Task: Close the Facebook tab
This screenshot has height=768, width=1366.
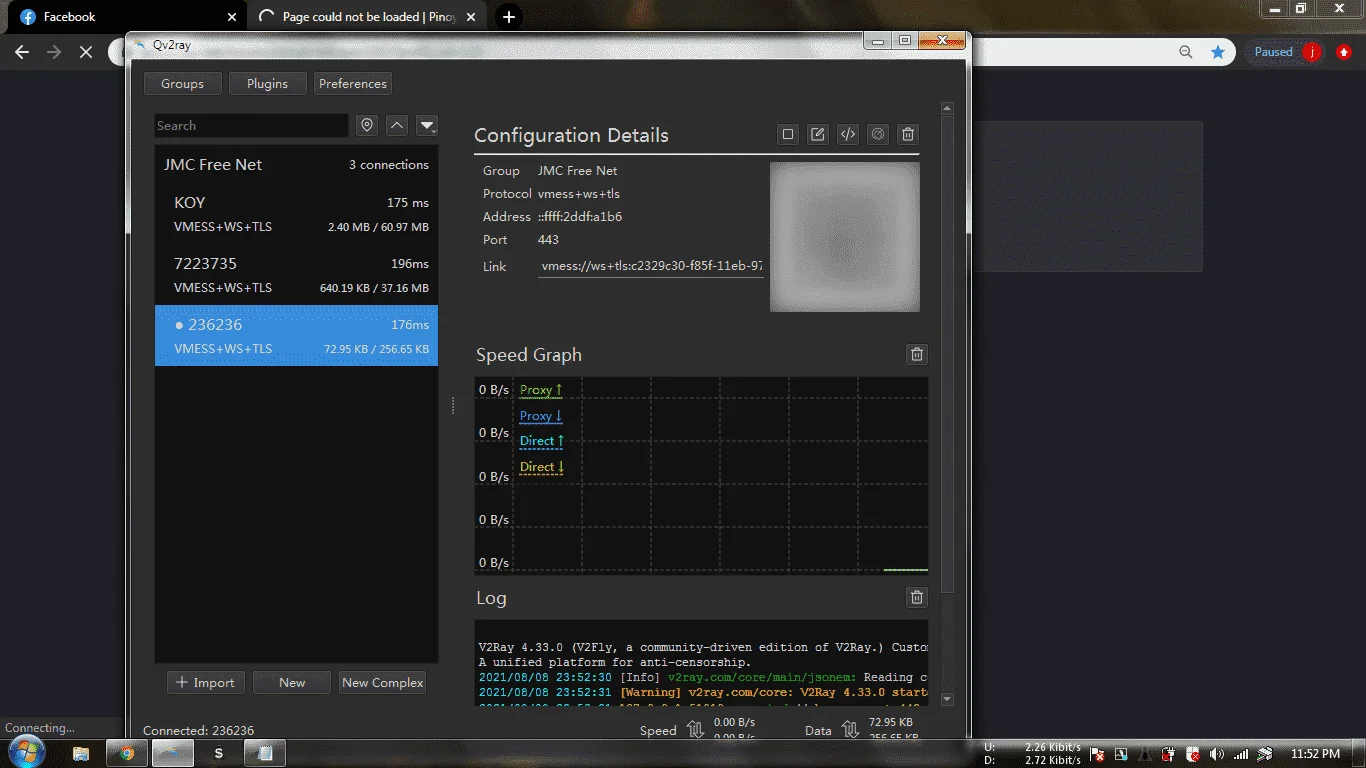Action: coord(232,17)
